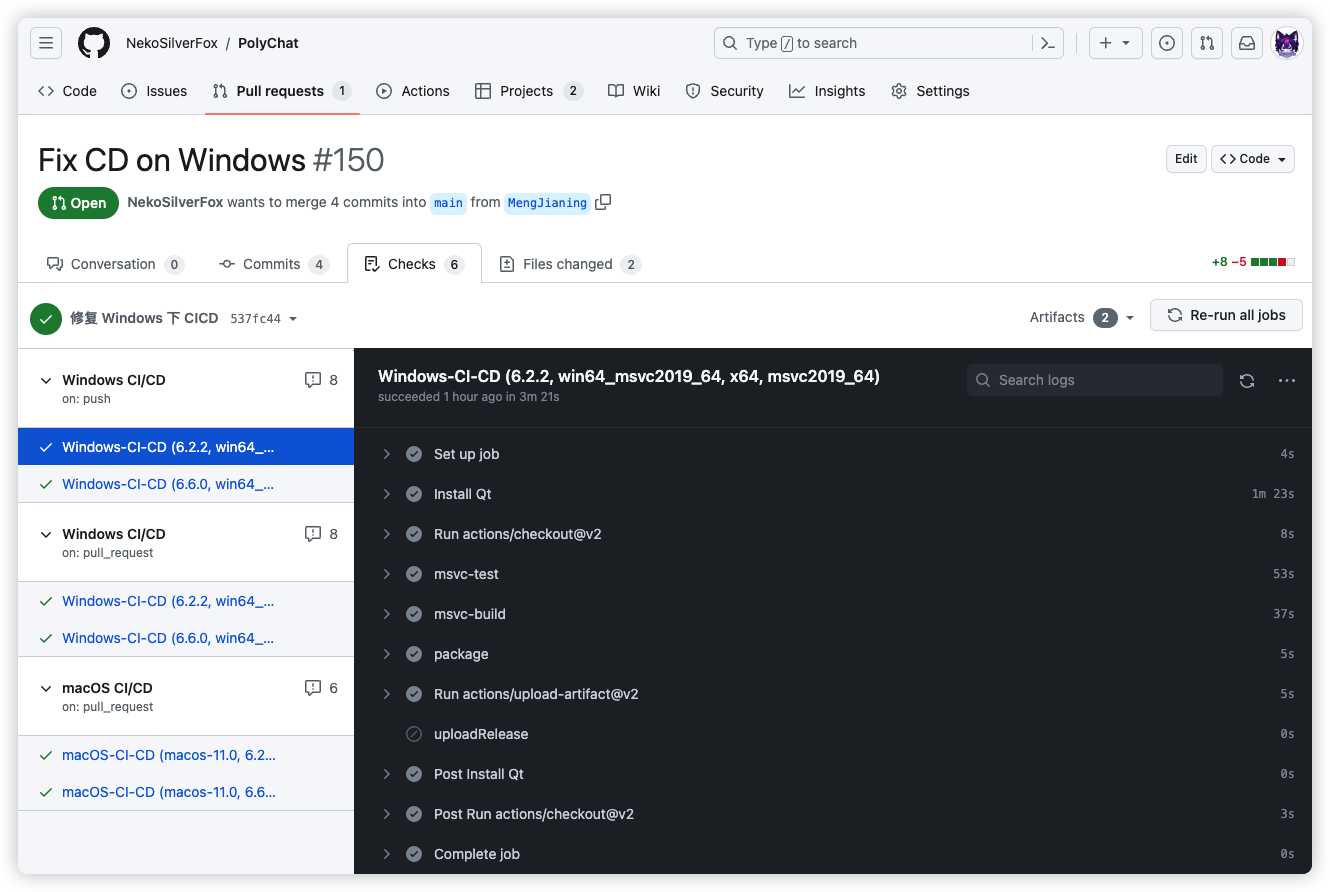1330x892 pixels.
Task: Open the log options three-dot menu
Action: point(1287,380)
